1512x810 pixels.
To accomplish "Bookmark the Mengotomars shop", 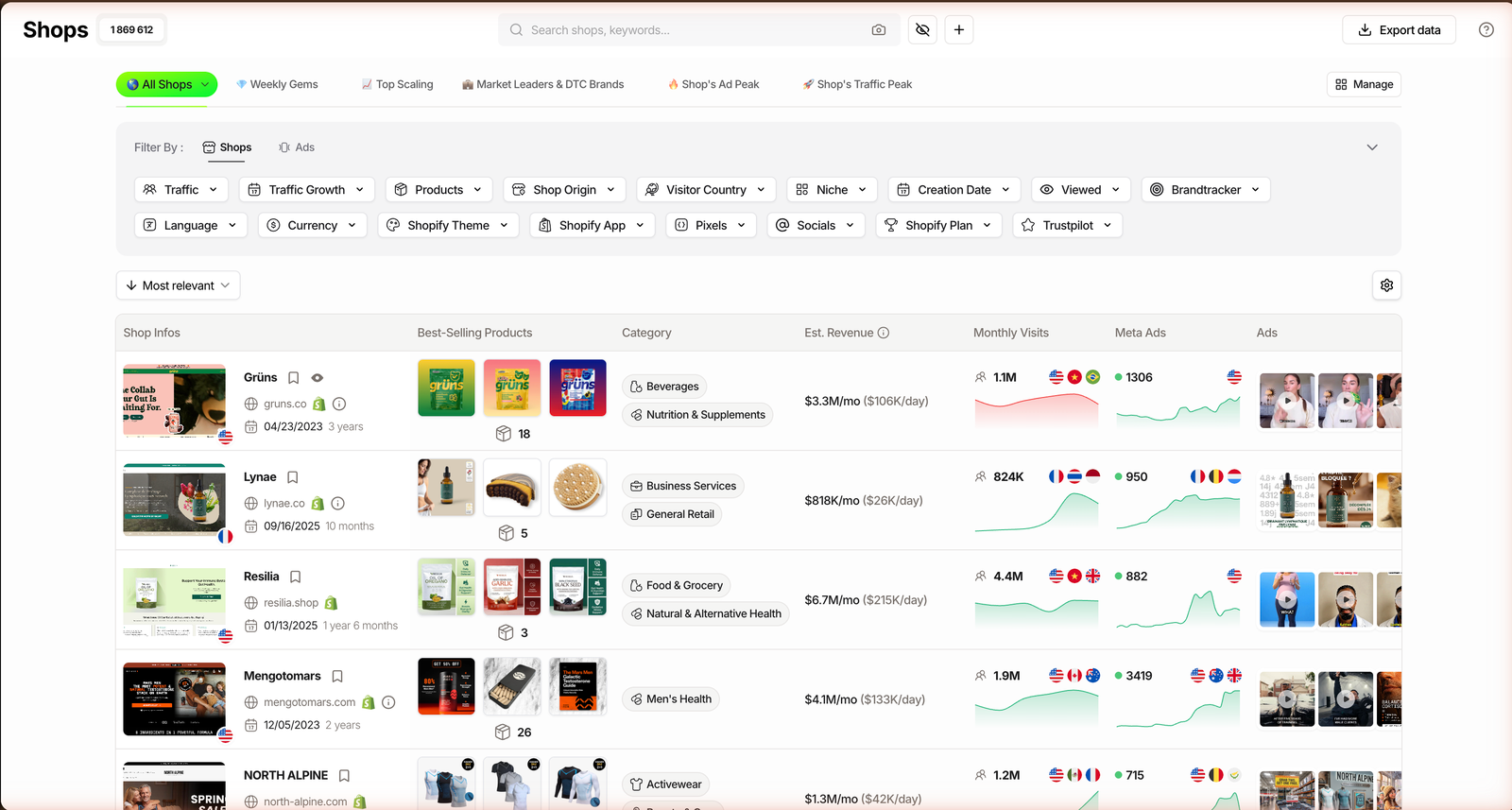I will 337,677.
